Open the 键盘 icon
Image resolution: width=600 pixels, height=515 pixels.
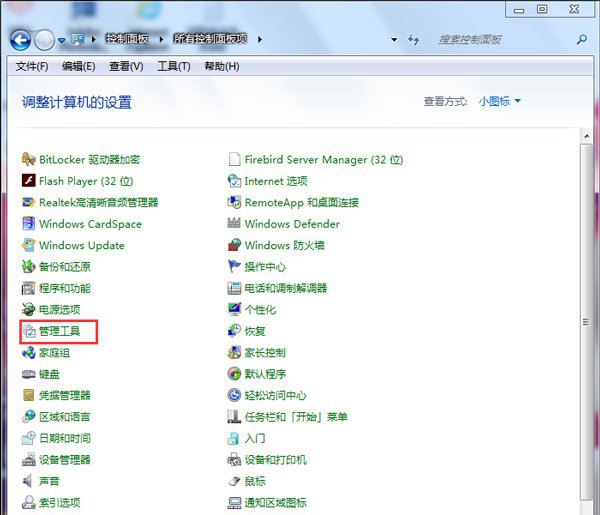(x=29, y=374)
